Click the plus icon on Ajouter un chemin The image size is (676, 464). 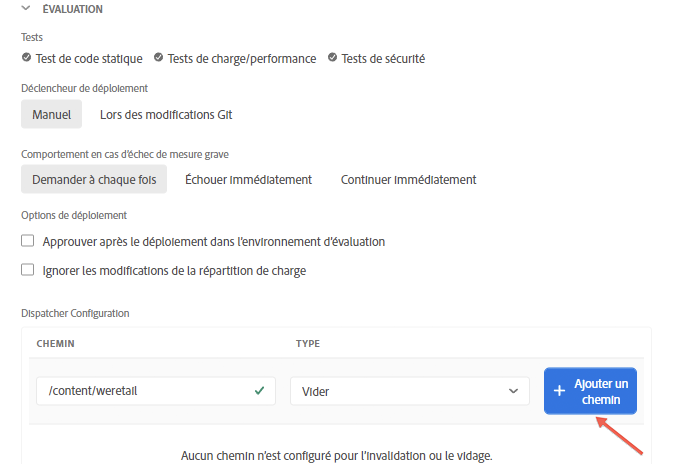point(559,391)
